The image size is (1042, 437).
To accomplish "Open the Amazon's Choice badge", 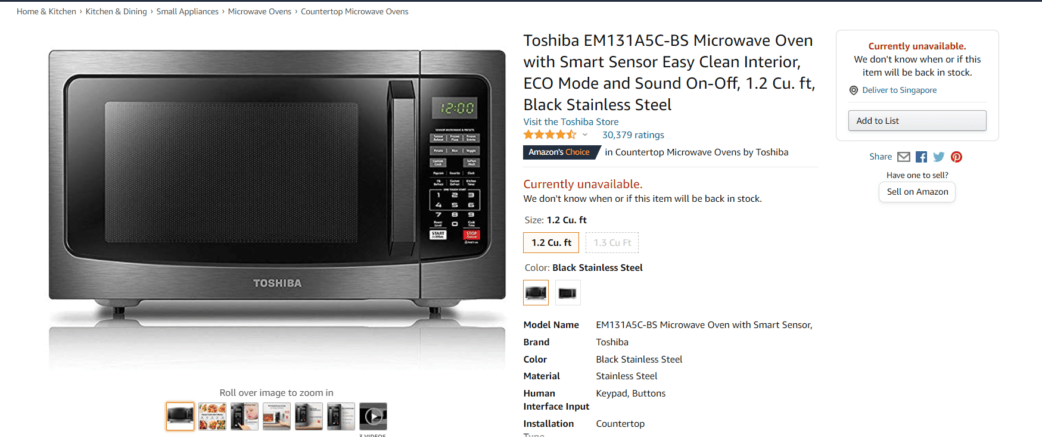I will coord(560,152).
